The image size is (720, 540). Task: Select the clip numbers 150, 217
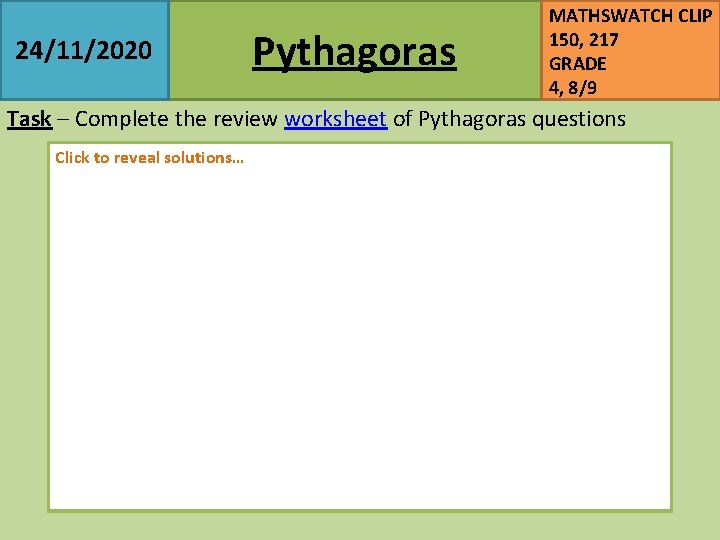pos(584,40)
